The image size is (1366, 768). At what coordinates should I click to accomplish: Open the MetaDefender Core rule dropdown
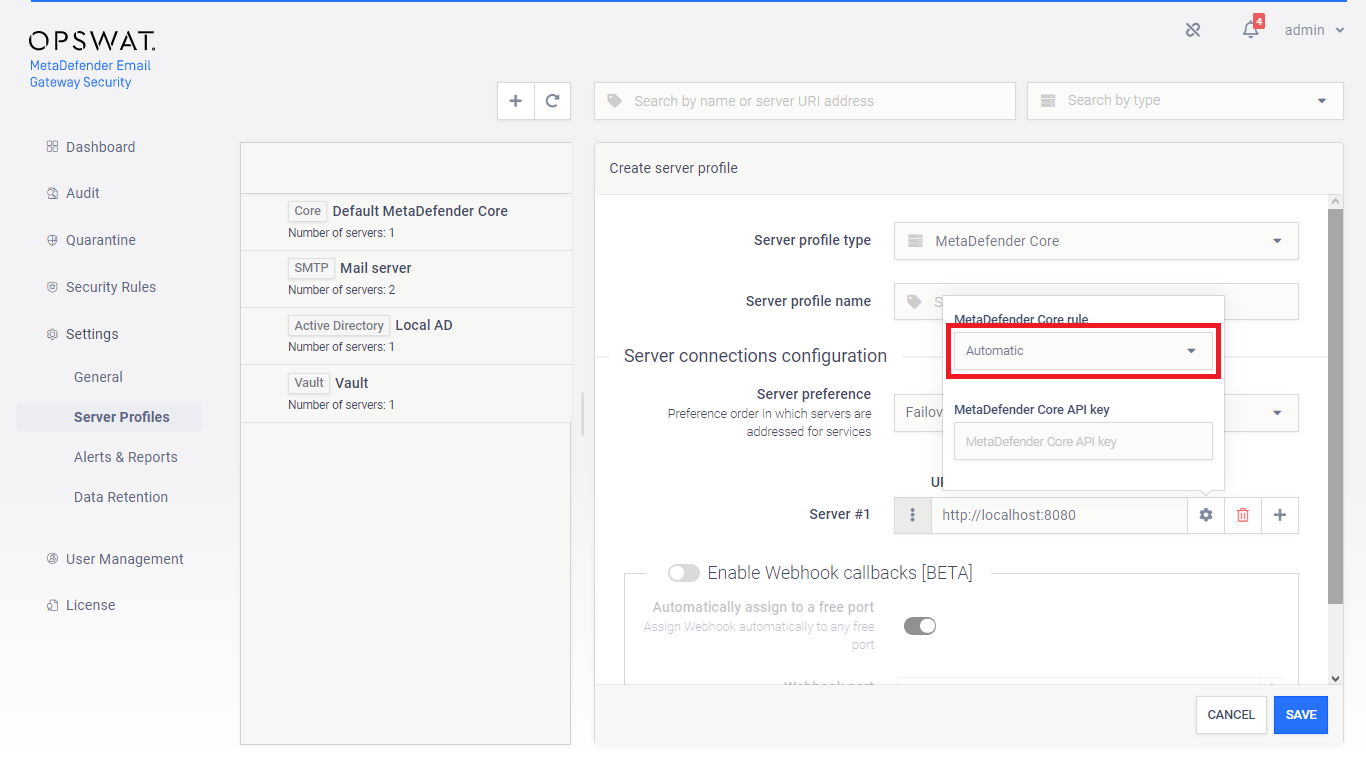pos(1083,351)
